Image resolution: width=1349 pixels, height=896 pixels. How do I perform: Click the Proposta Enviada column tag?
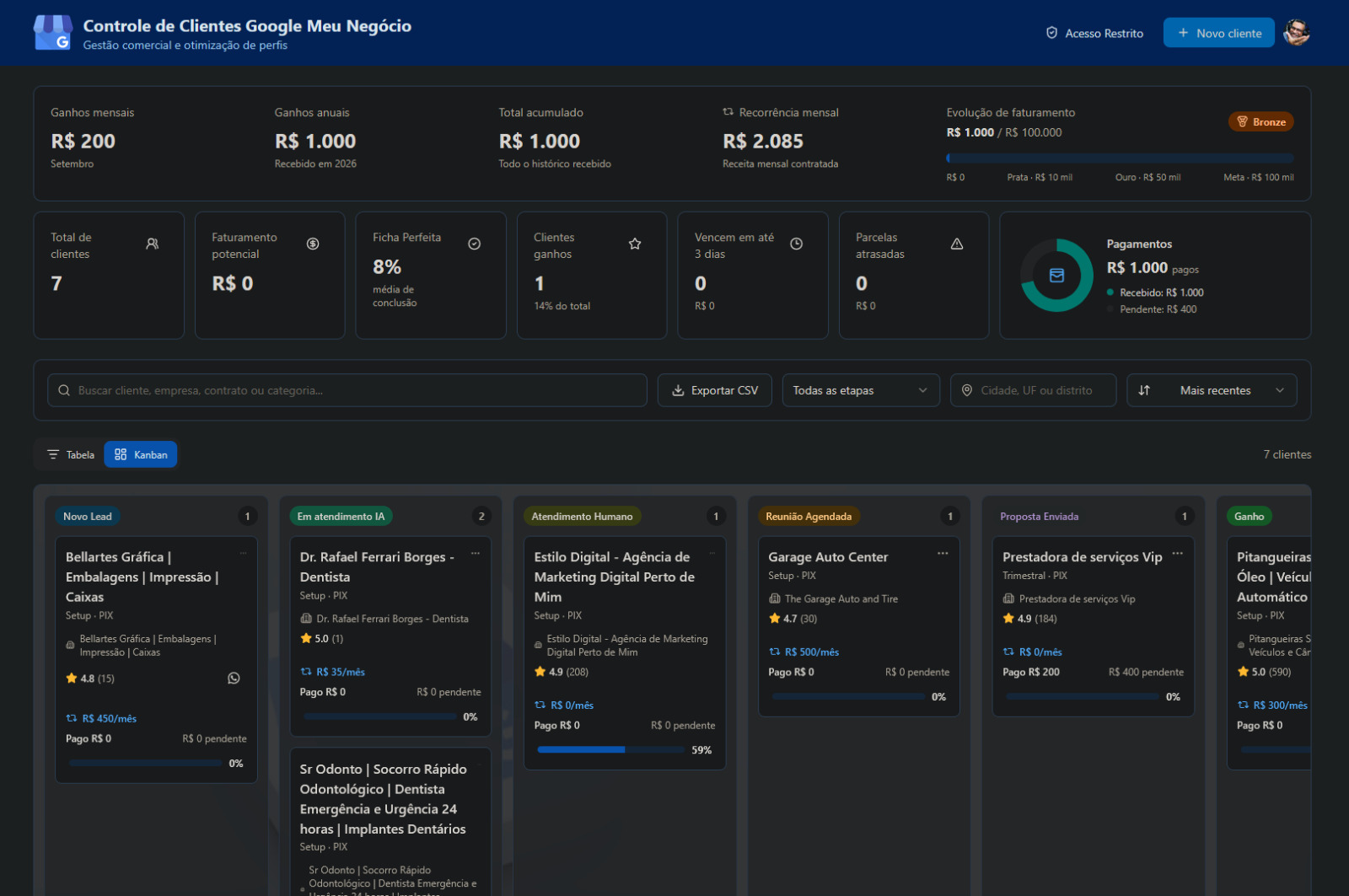pos(1040,517)
